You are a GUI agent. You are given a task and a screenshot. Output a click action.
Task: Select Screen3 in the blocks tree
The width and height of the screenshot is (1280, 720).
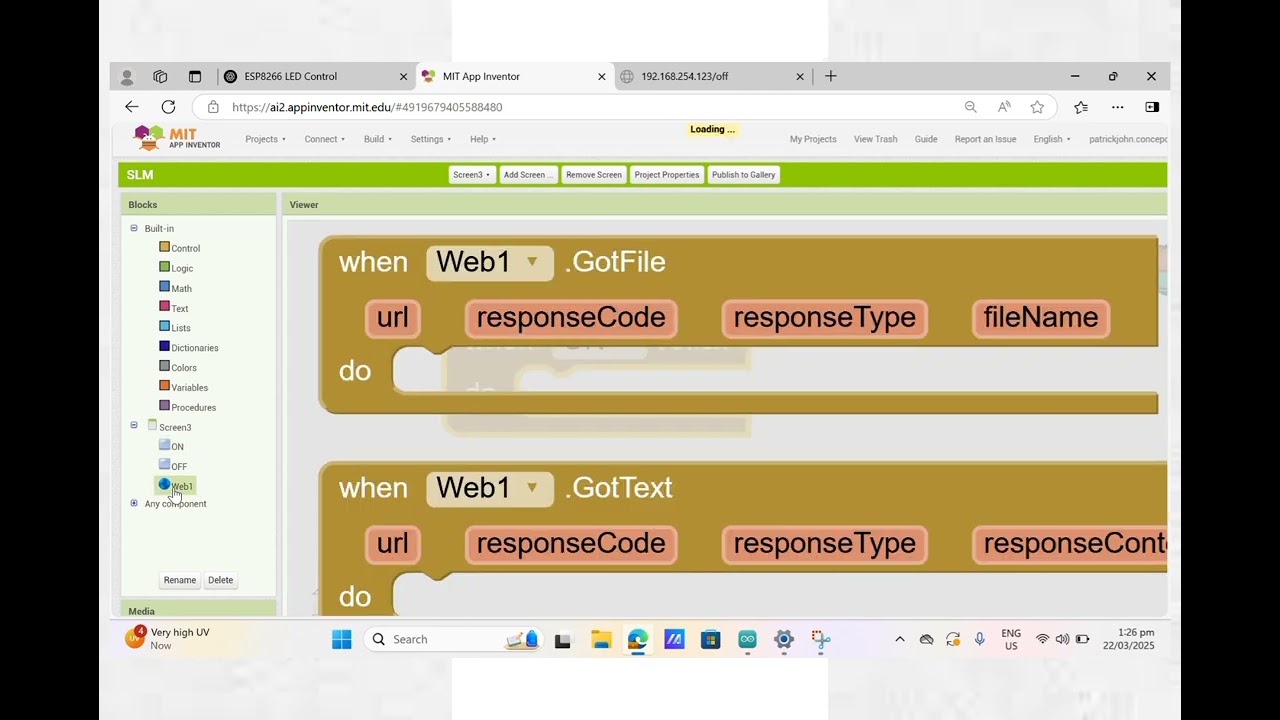(x=170, y=427)
